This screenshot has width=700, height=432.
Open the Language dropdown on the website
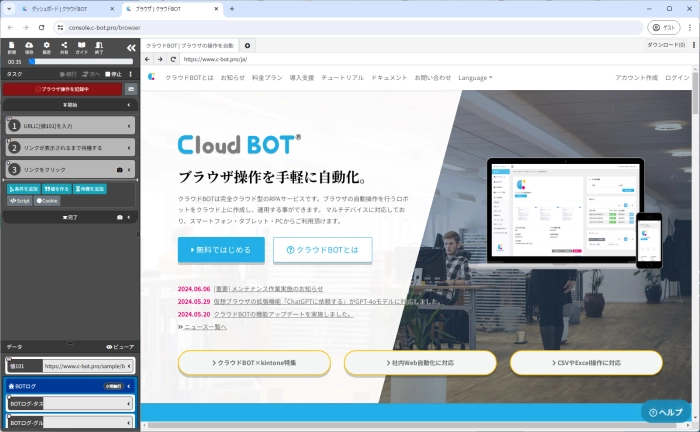(474, 77)
